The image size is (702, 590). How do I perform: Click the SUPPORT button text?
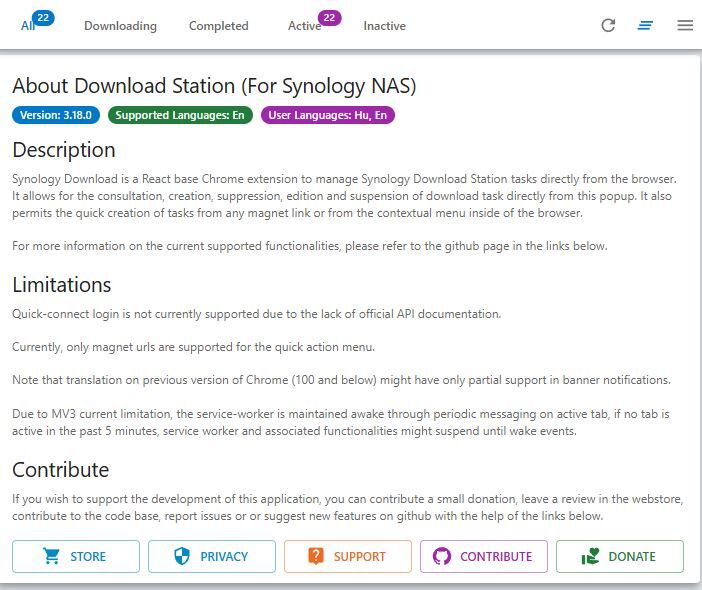[x=359, y=556]
